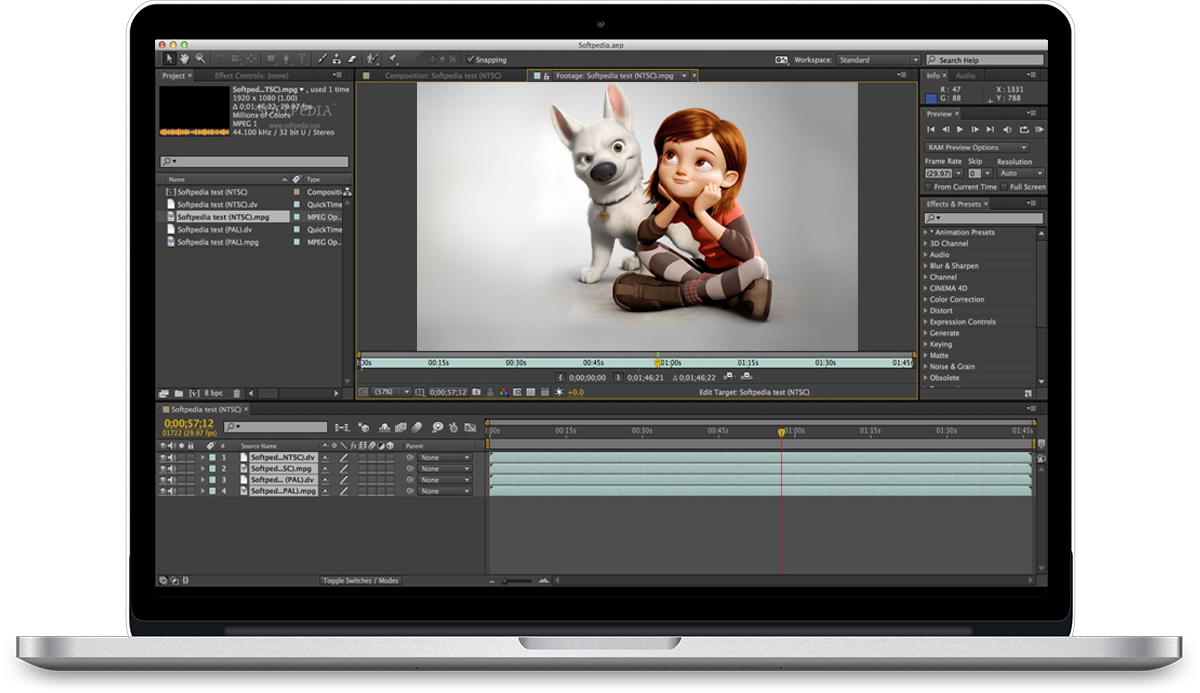The image size is (1200, 693).
Task: Click the Play button in Preview panel
Action: (960, 129)
